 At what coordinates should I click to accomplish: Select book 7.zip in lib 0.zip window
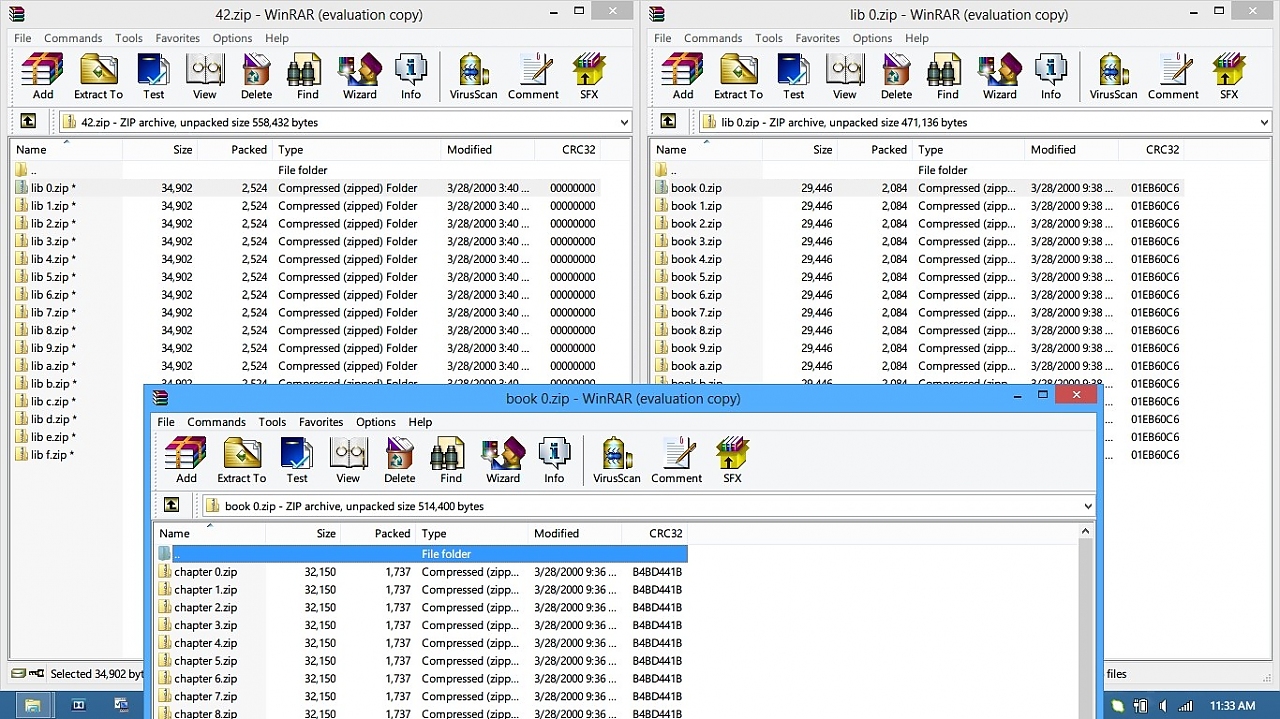pyautogui.click(x=918, y=312)
